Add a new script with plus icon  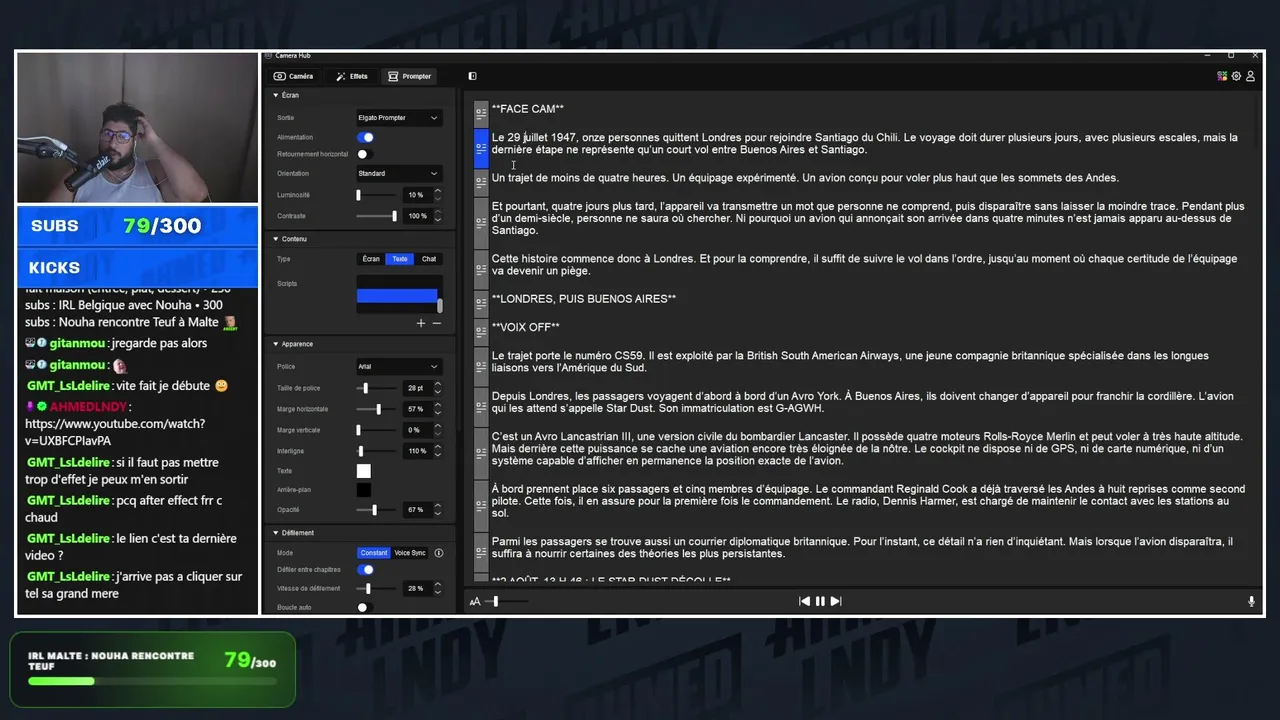click(x=421, y=323)
